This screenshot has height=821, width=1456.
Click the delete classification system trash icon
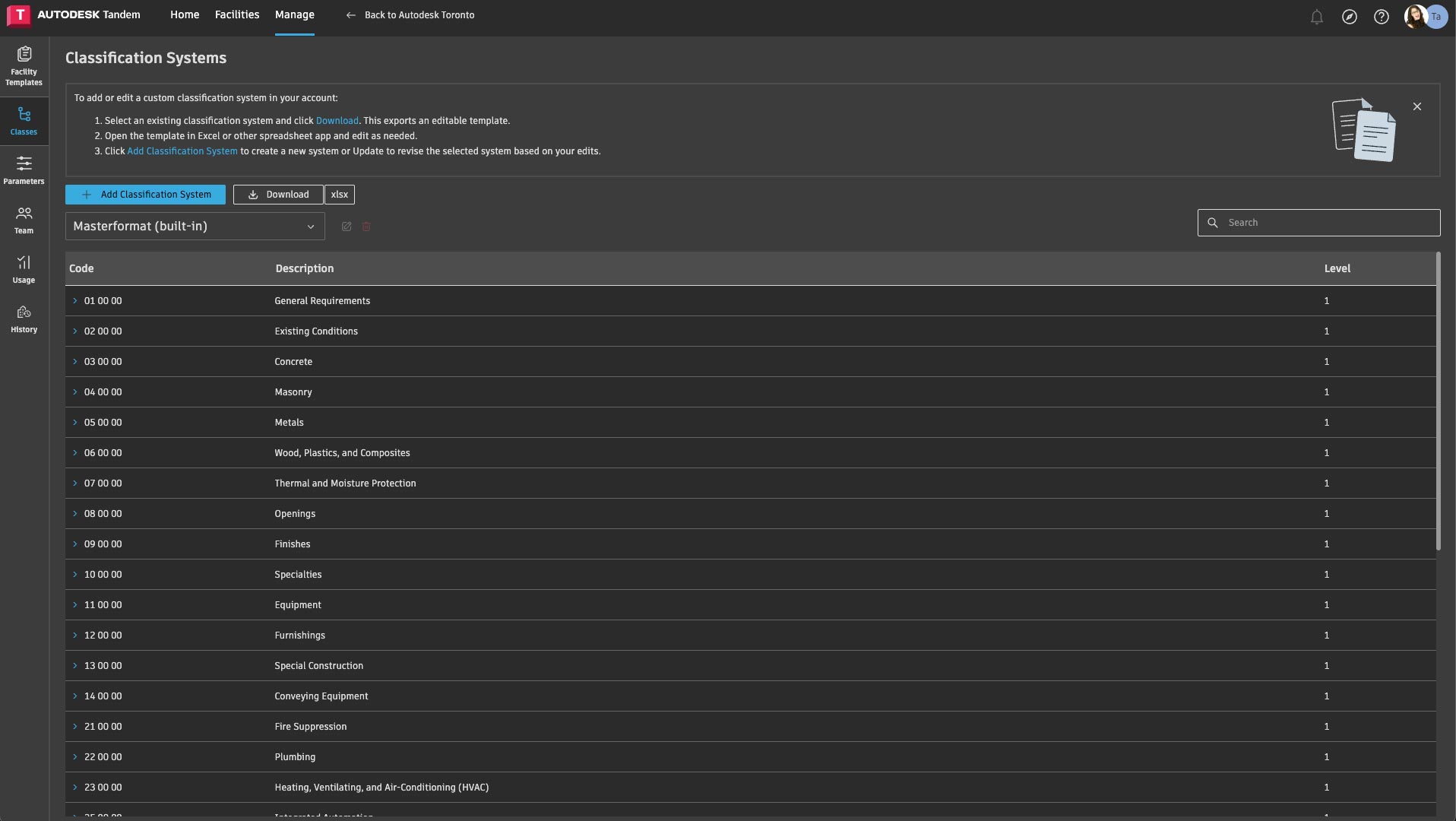point(366,227)
